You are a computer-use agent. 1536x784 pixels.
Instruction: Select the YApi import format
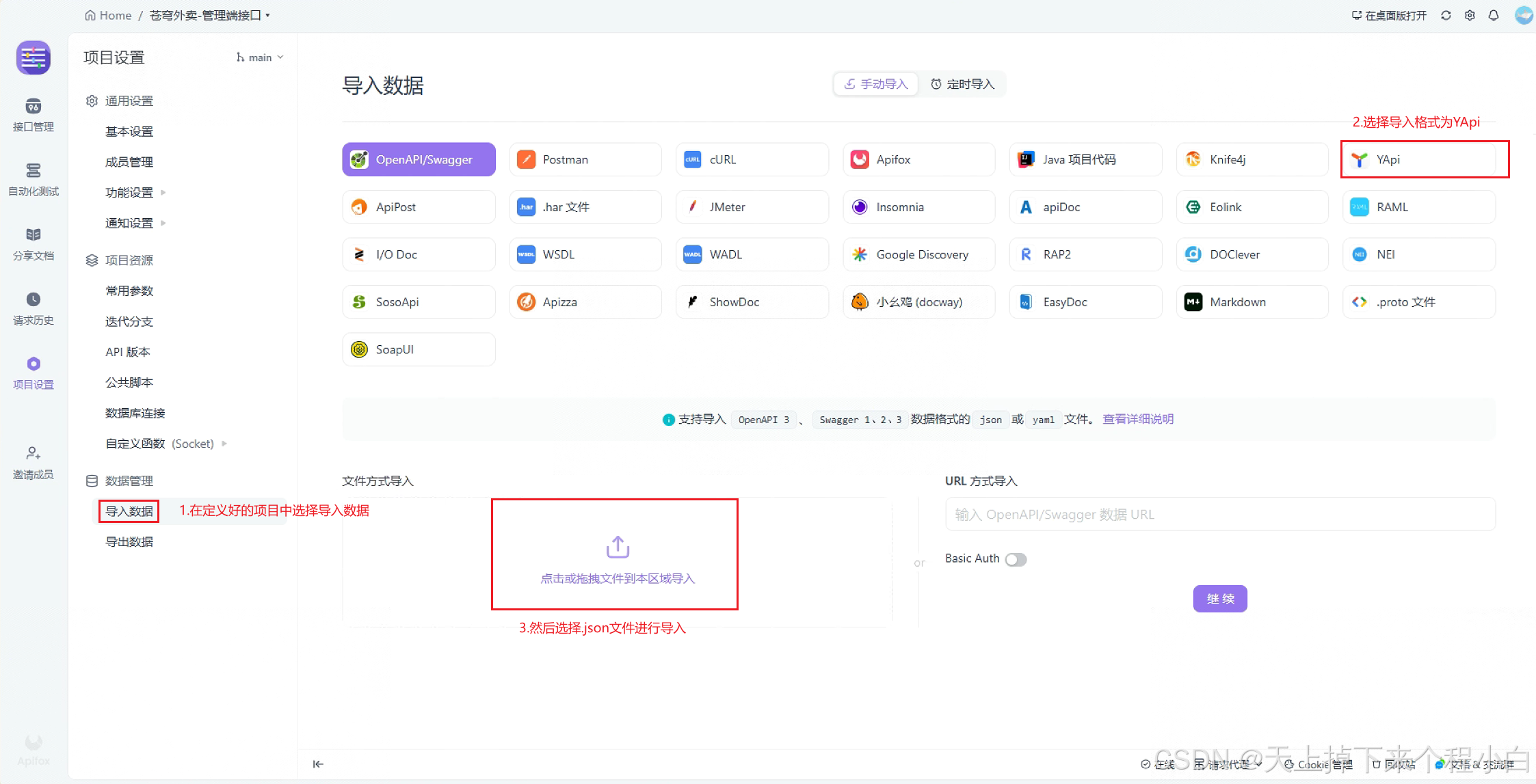[x=1418, y=159]
